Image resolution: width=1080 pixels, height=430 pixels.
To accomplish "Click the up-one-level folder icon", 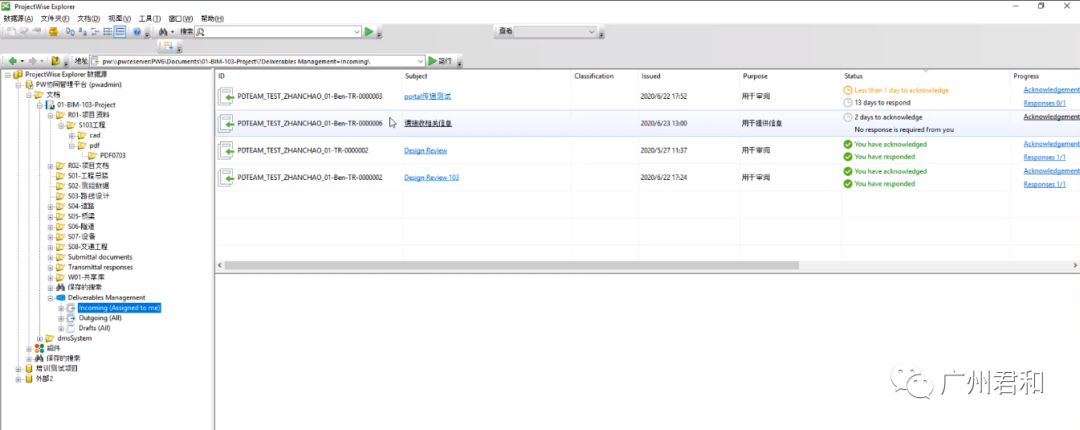I will pos(55,61).
